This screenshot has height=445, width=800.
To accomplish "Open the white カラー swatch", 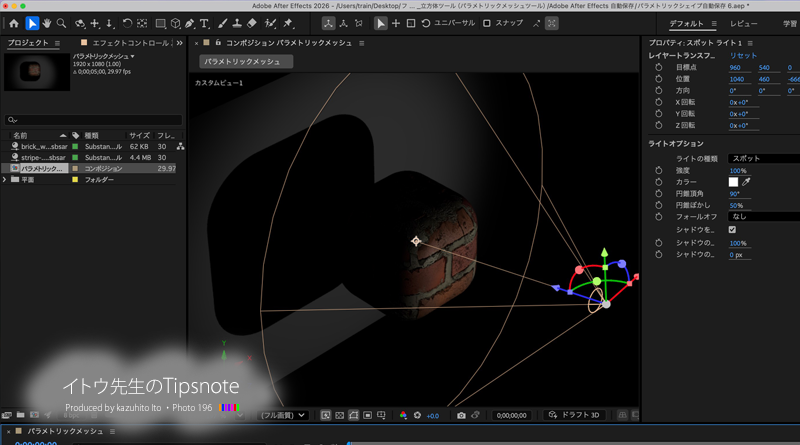I will tap(733, 181).
